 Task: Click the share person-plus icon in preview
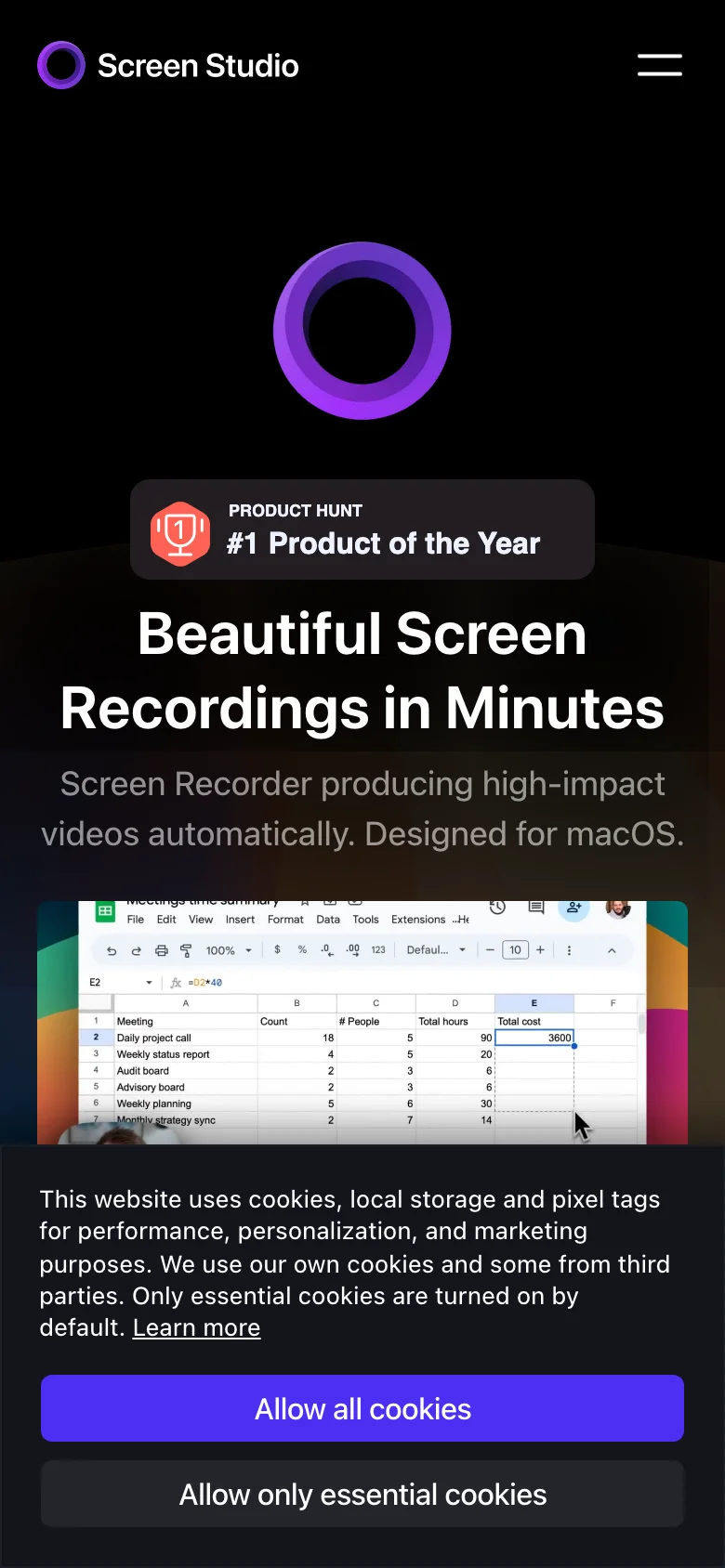(x=574, y=908)
